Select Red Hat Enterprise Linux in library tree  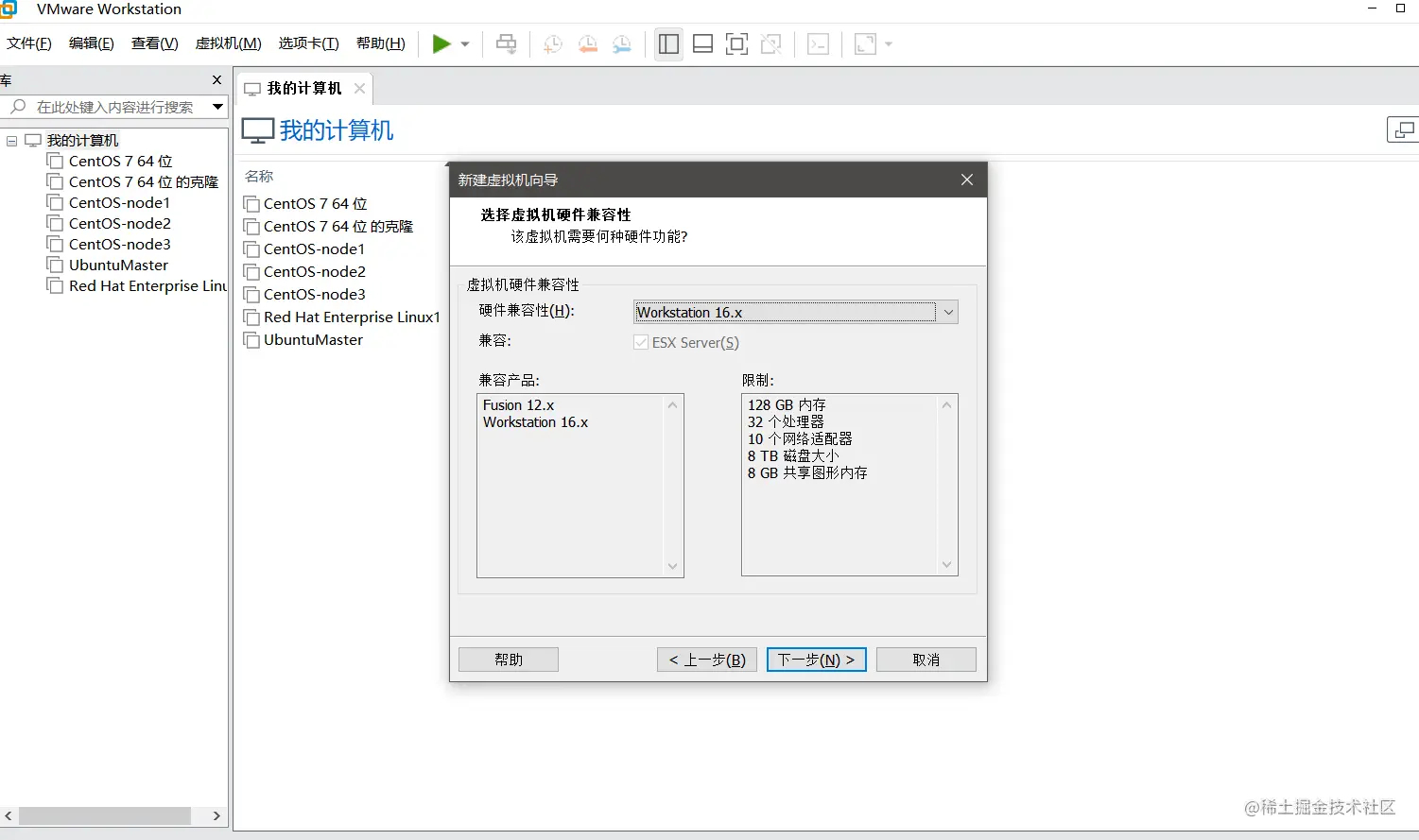(147, 285)
